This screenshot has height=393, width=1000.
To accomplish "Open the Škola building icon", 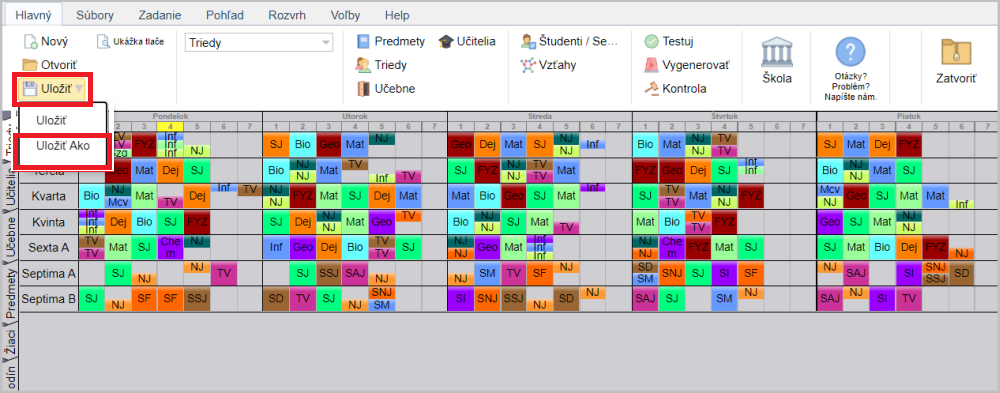I will (777, 52).
